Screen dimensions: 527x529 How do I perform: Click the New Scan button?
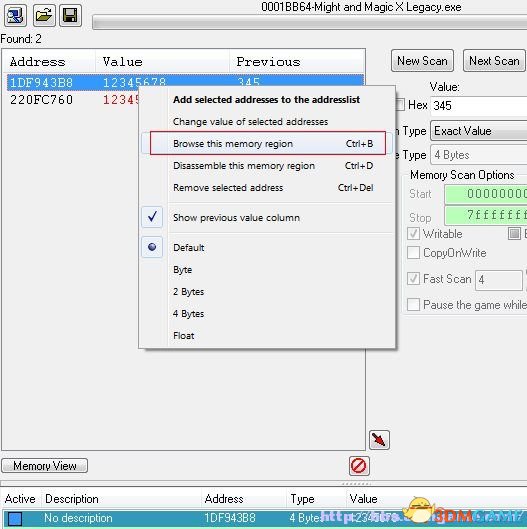click(422, 61)
